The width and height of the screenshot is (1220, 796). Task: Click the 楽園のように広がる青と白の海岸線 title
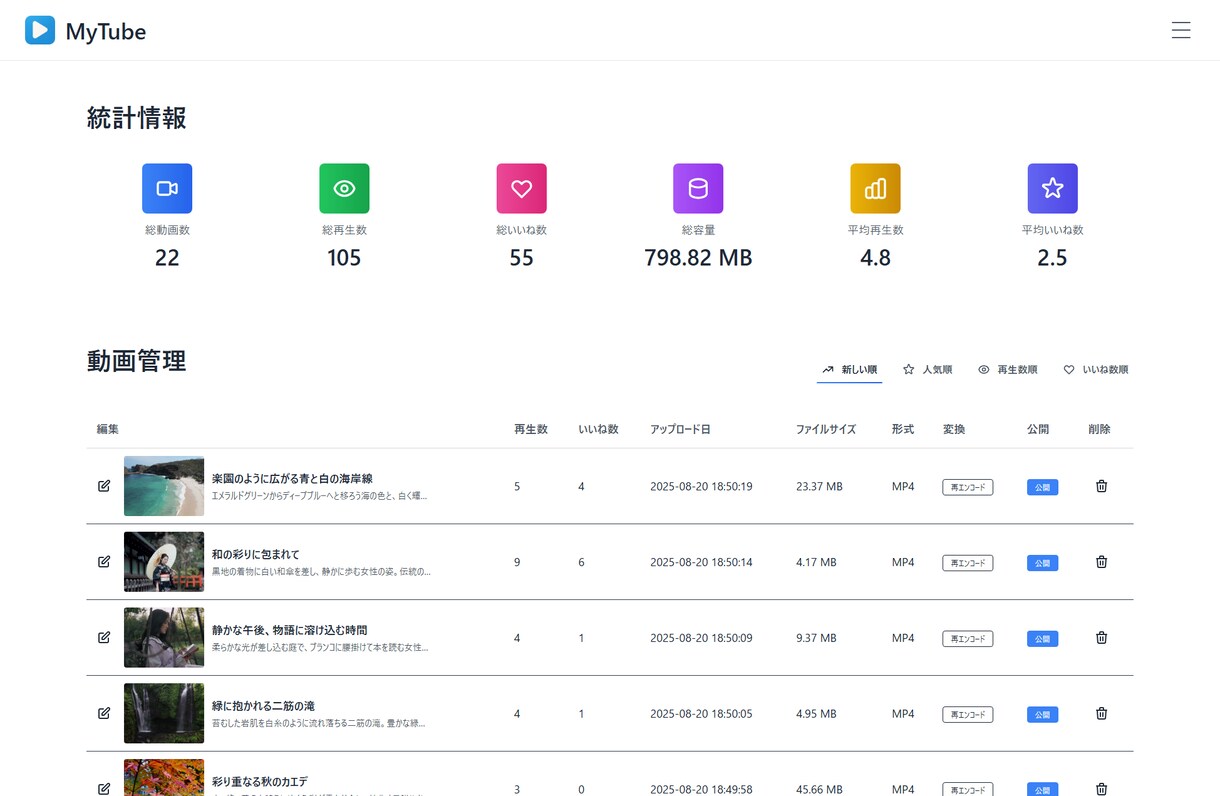[292, 479]
